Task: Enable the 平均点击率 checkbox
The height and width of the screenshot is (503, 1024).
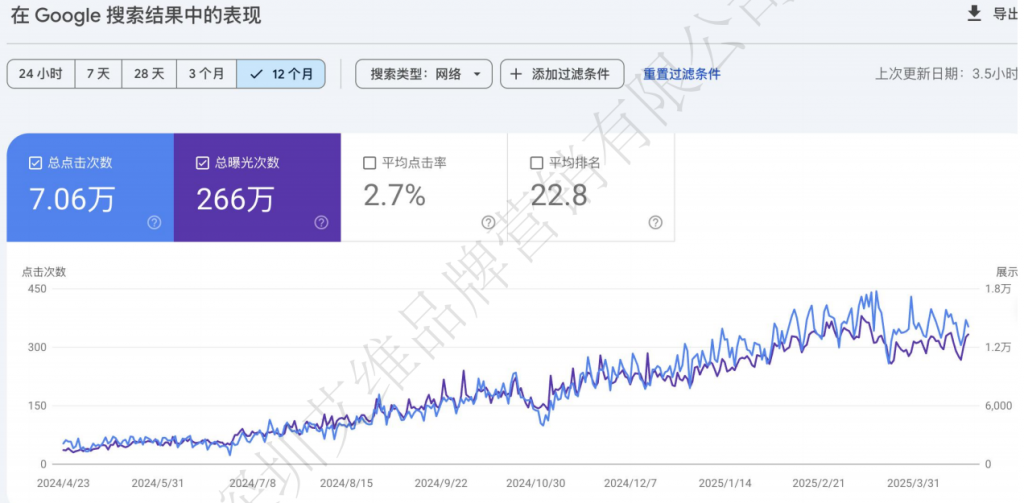Action: pos(370,162)
